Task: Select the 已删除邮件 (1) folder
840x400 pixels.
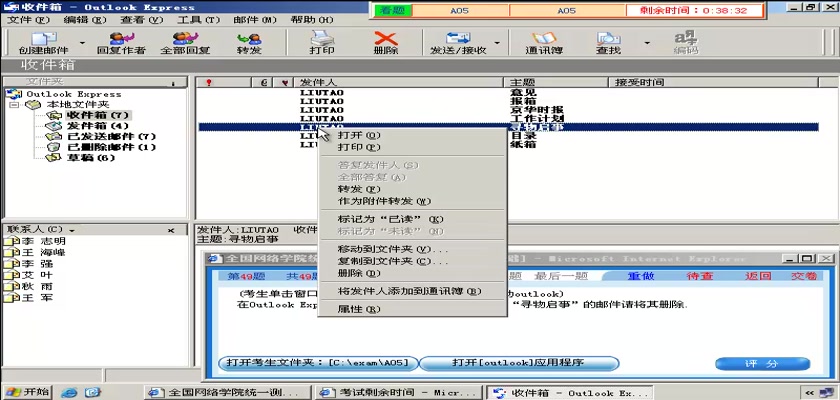Action: click(111, 147)
